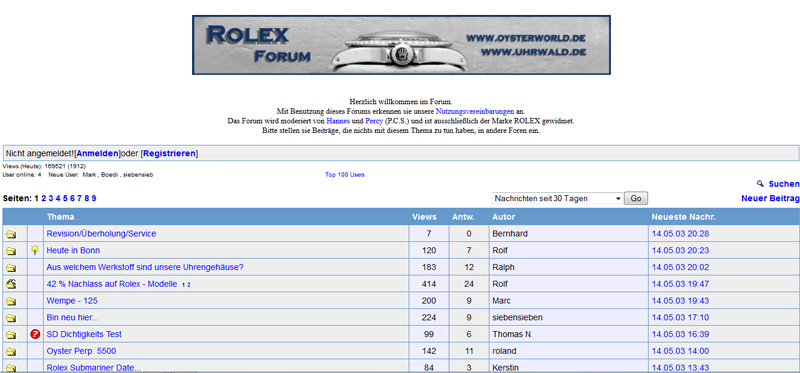Go to page 5 of the forum
This screenshot has height=373, width=800.
65,198
